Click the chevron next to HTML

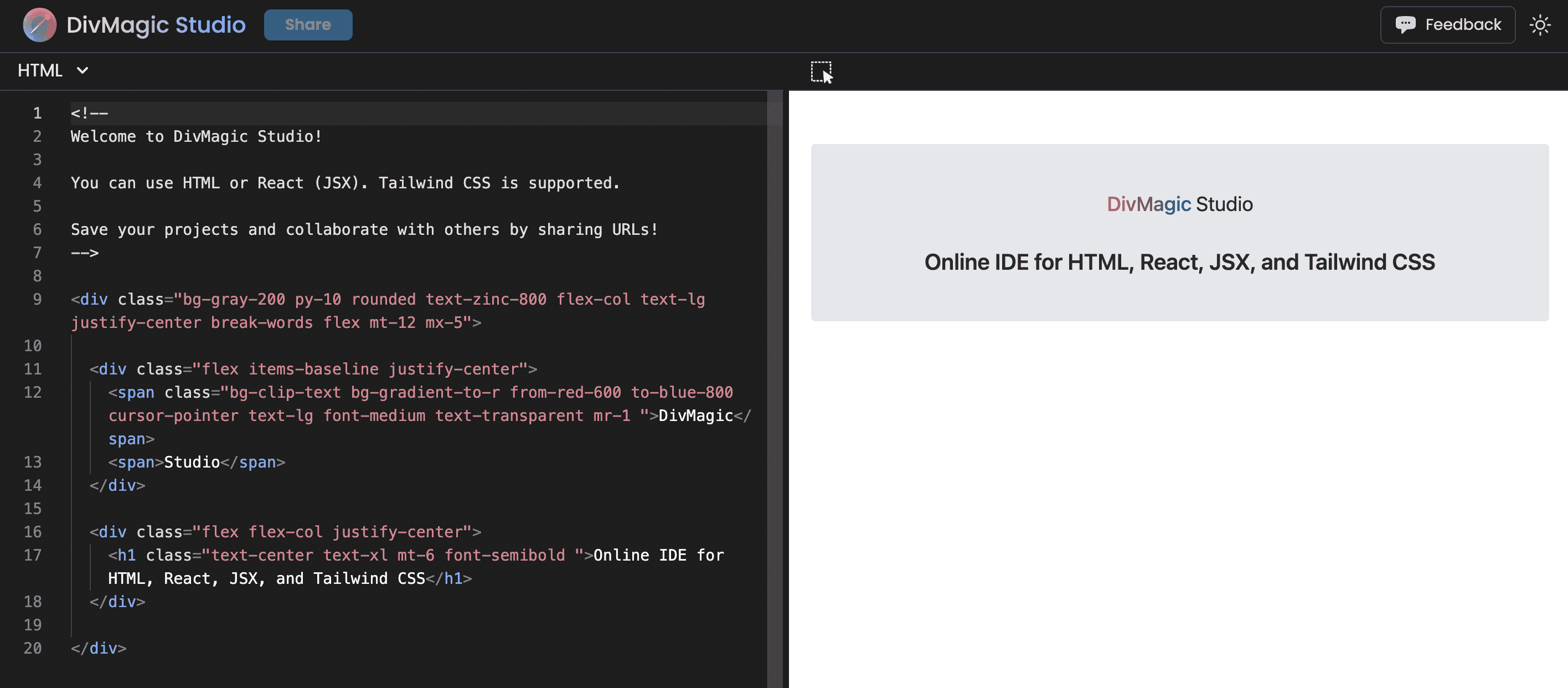tap(82, 70)
